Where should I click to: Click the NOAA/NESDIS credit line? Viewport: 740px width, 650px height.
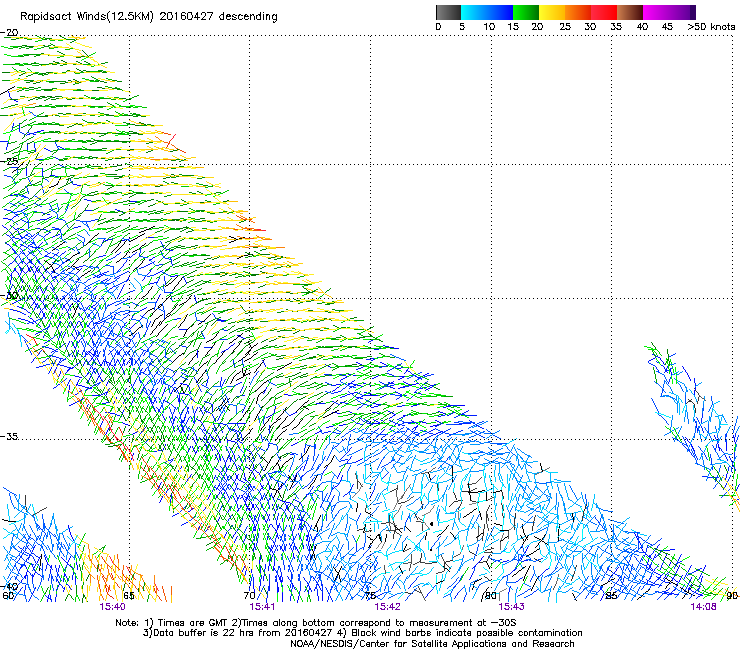pyautogui.click(x=432, y=644)
